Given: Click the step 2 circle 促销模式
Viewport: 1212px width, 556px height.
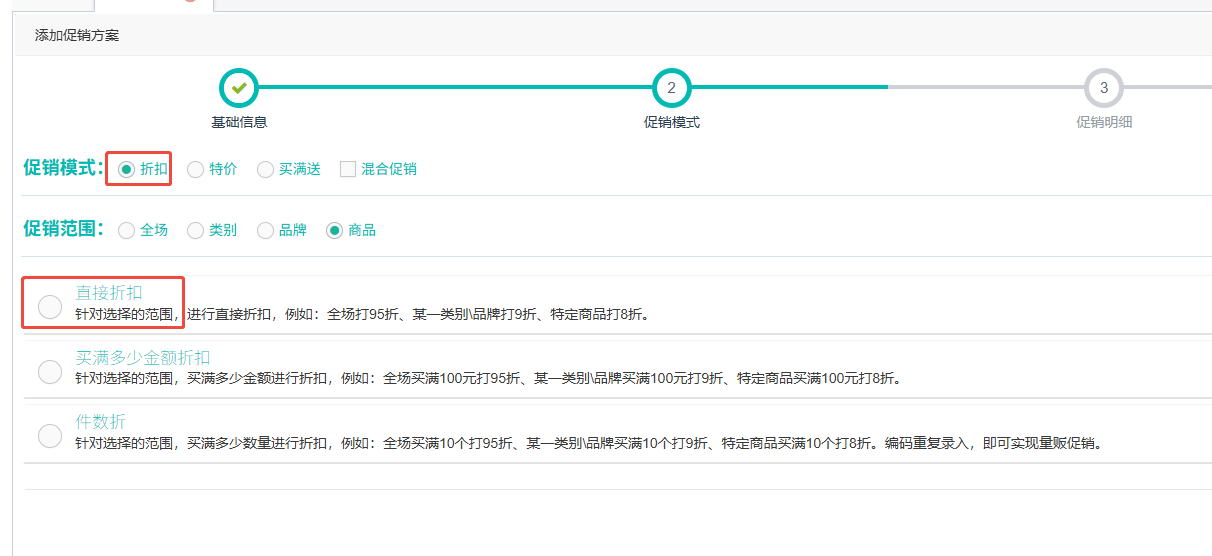Looking at the screenshot, I should pyautogui.click(x=671, y=88).
